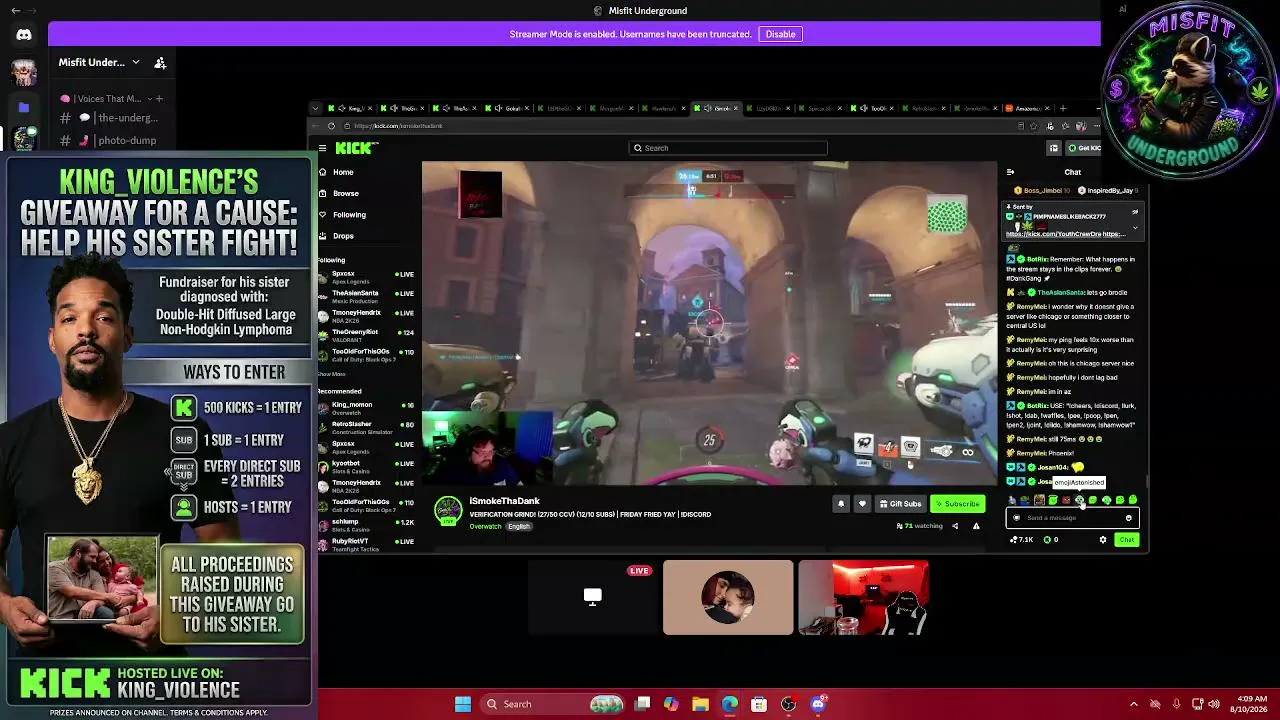Open the photo-dump channel
Screen dimensions: 1280x720
tap(113, 141)
